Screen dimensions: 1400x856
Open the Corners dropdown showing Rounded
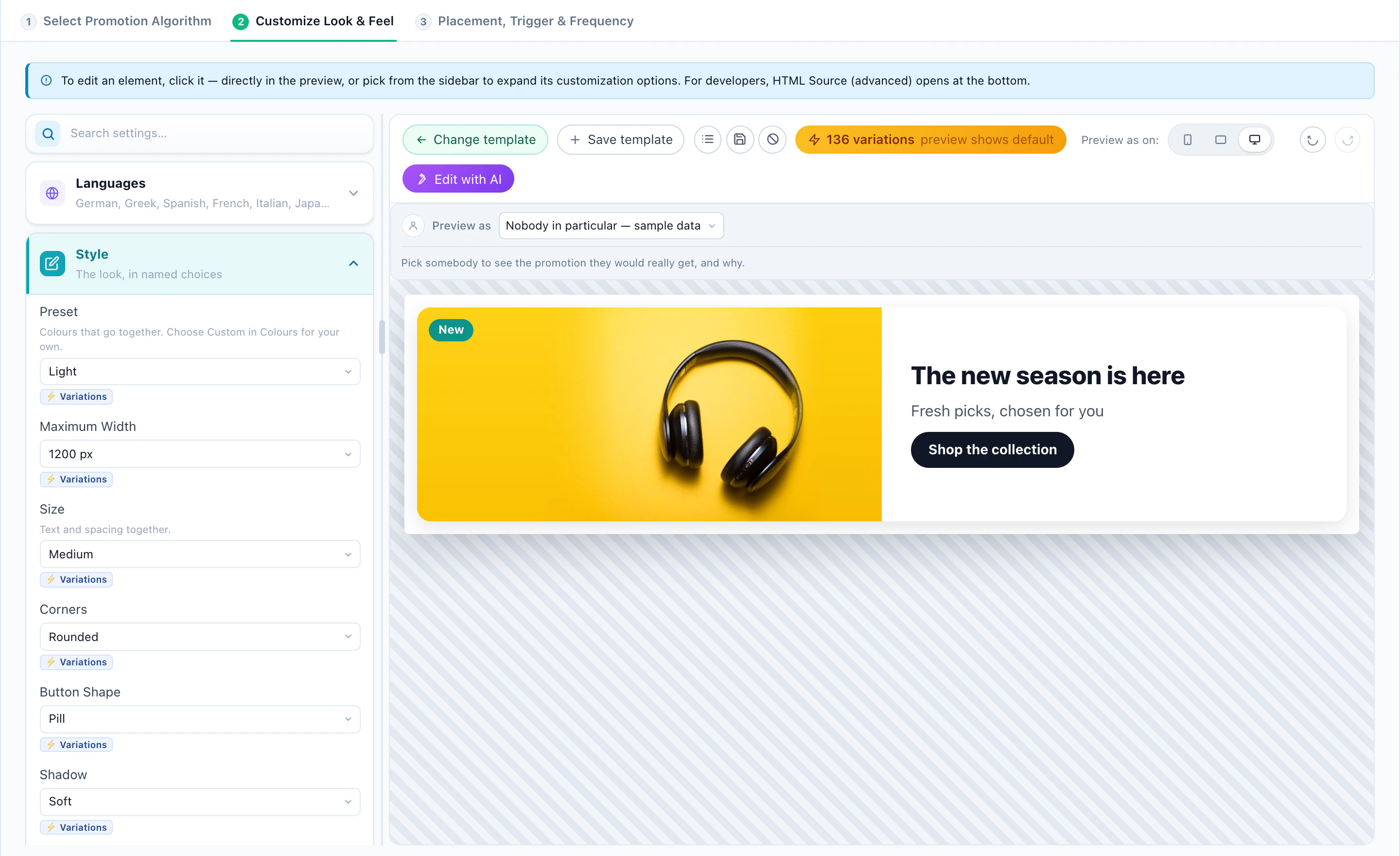[x=200, y=637]
